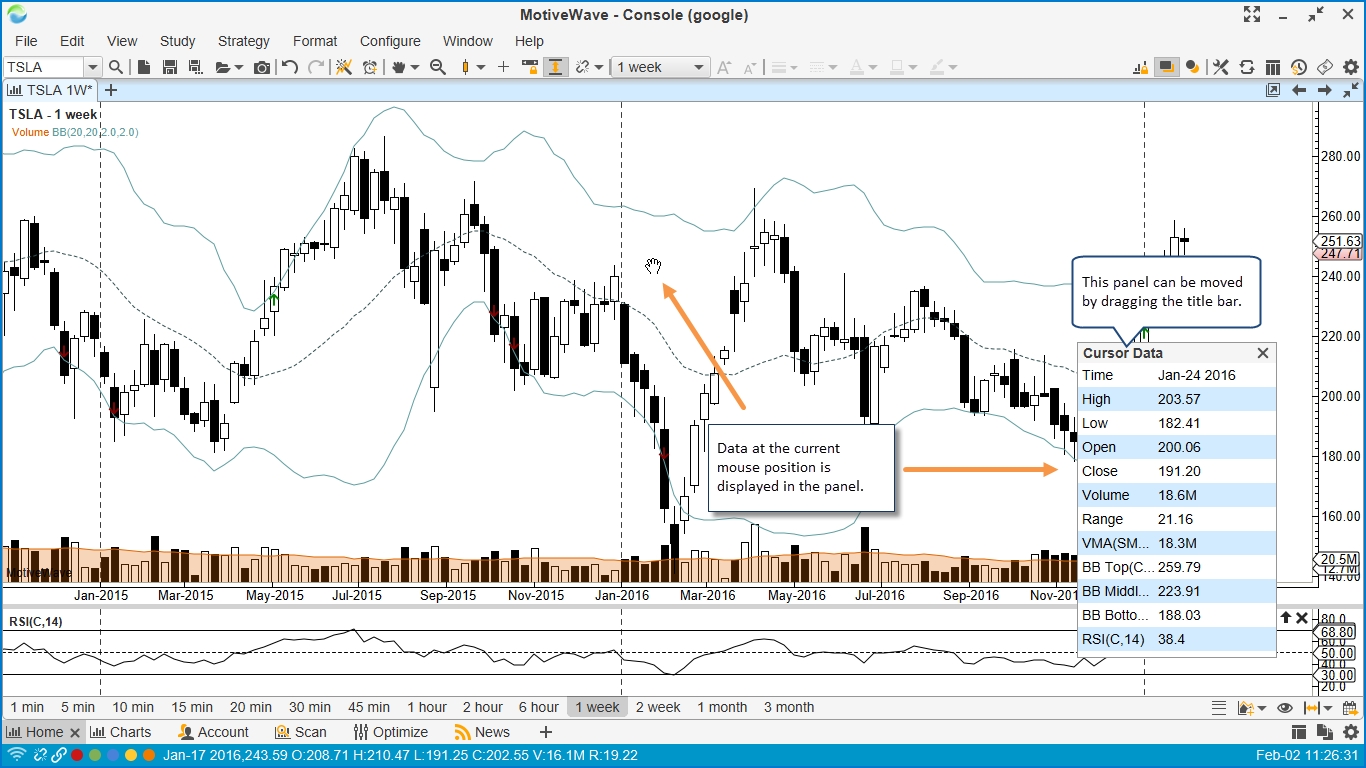
Task: Click the candlestick bar type icon
Action: 466,67
